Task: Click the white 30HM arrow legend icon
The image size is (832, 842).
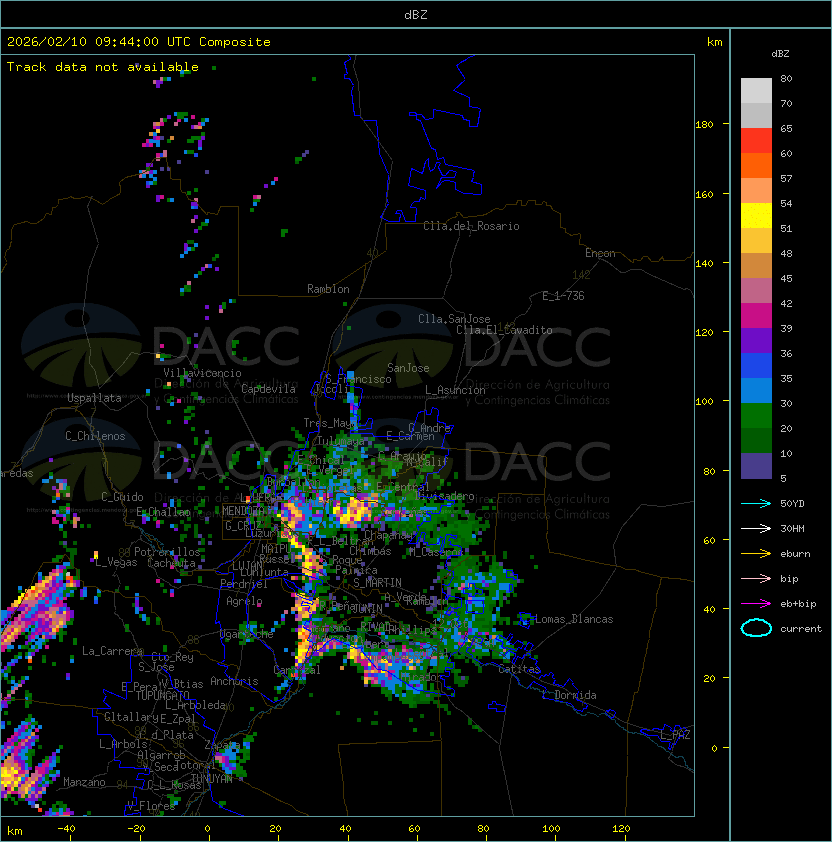Action: click(756, 528)
